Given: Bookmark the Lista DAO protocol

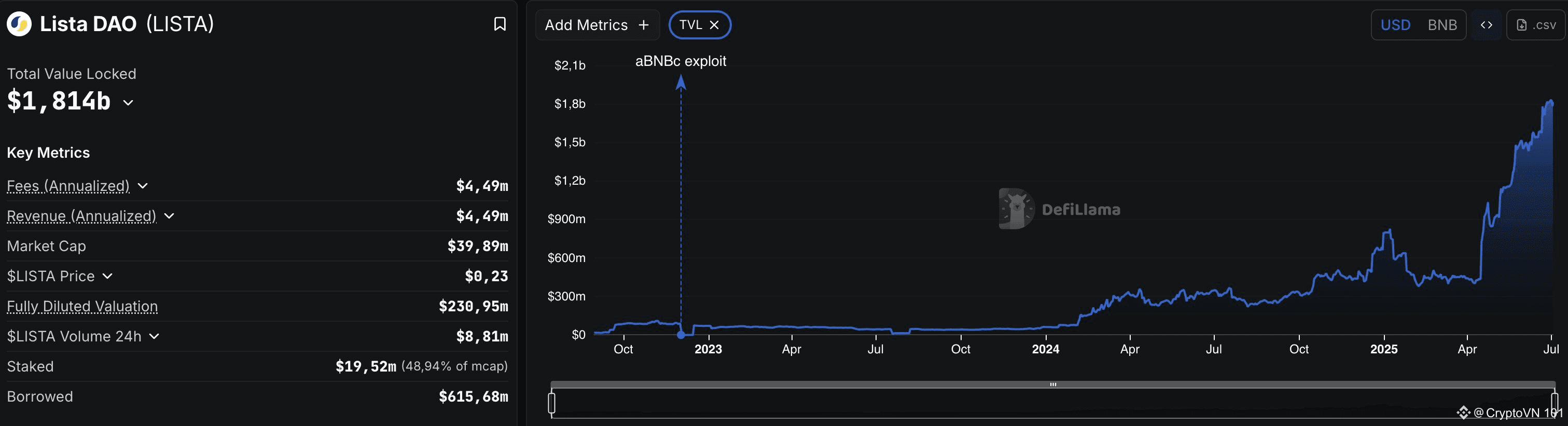Looking at the screenshot, I should tap(499, 24).
